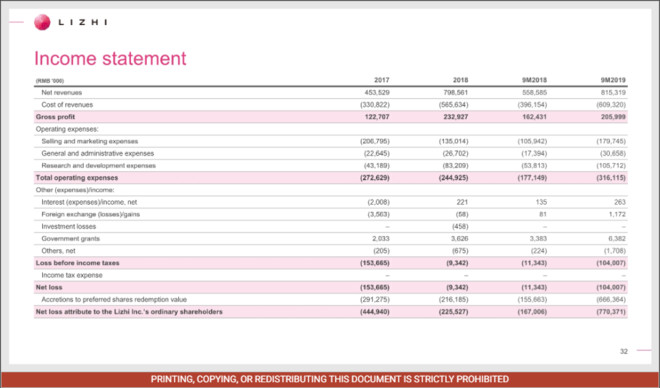Click the Loss before income taxes label
This screenshot has width=660, height=388.
77,263
